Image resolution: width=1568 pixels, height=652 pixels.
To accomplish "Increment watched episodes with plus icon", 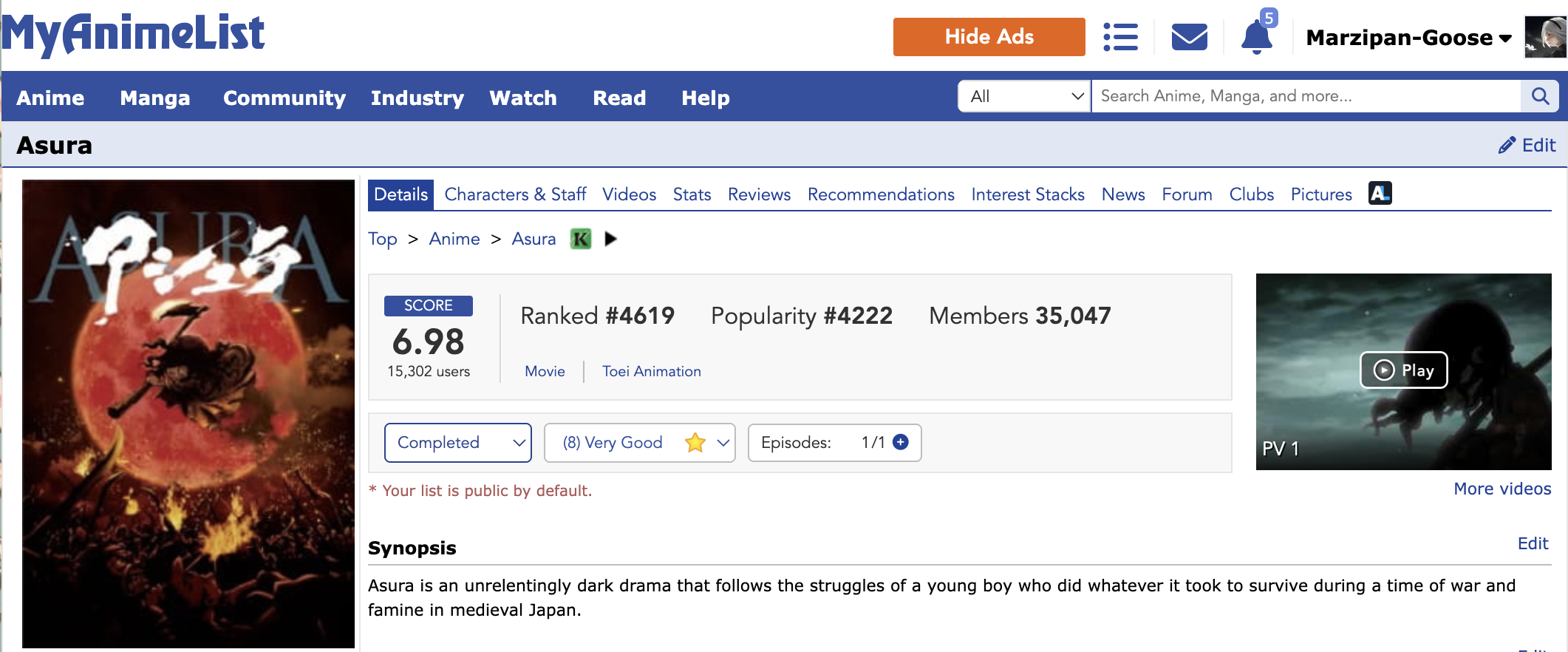I will [x=900, y=442].
